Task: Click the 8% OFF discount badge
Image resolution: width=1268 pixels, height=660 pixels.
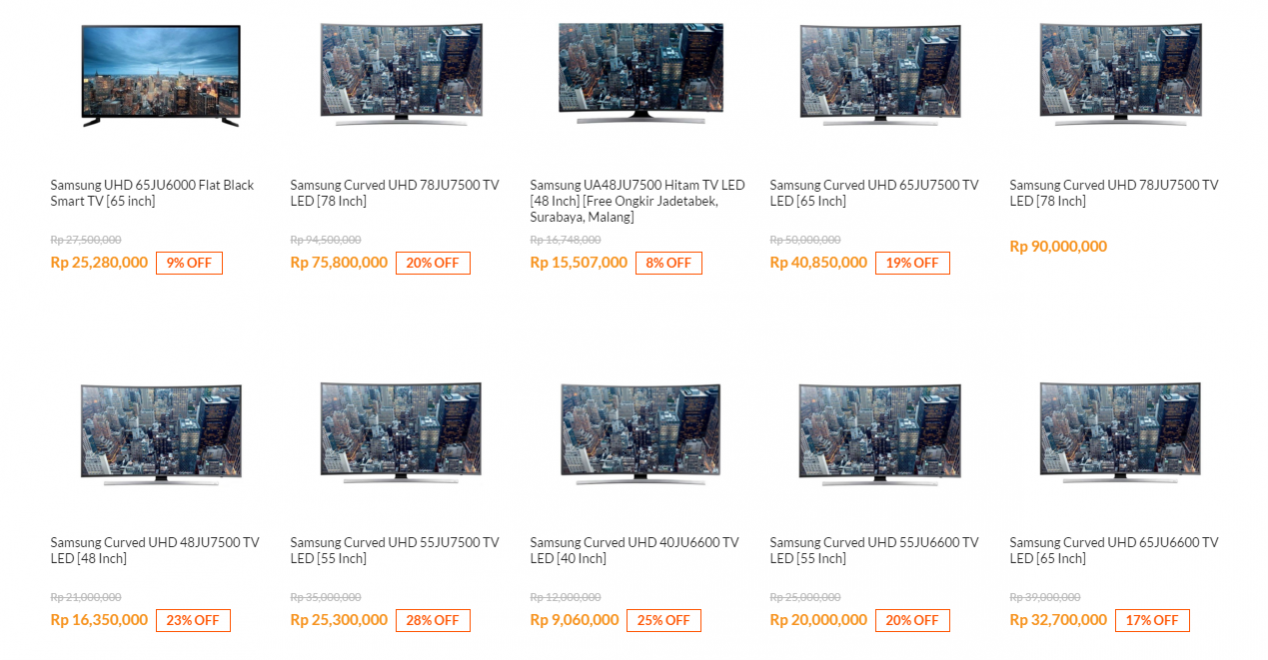Action: pyautogui.click(x=669, y=263)
